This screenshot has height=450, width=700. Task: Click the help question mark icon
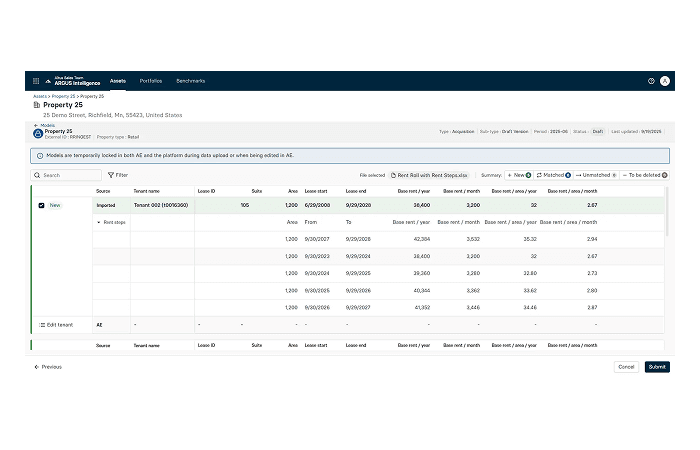pos(651,81)
